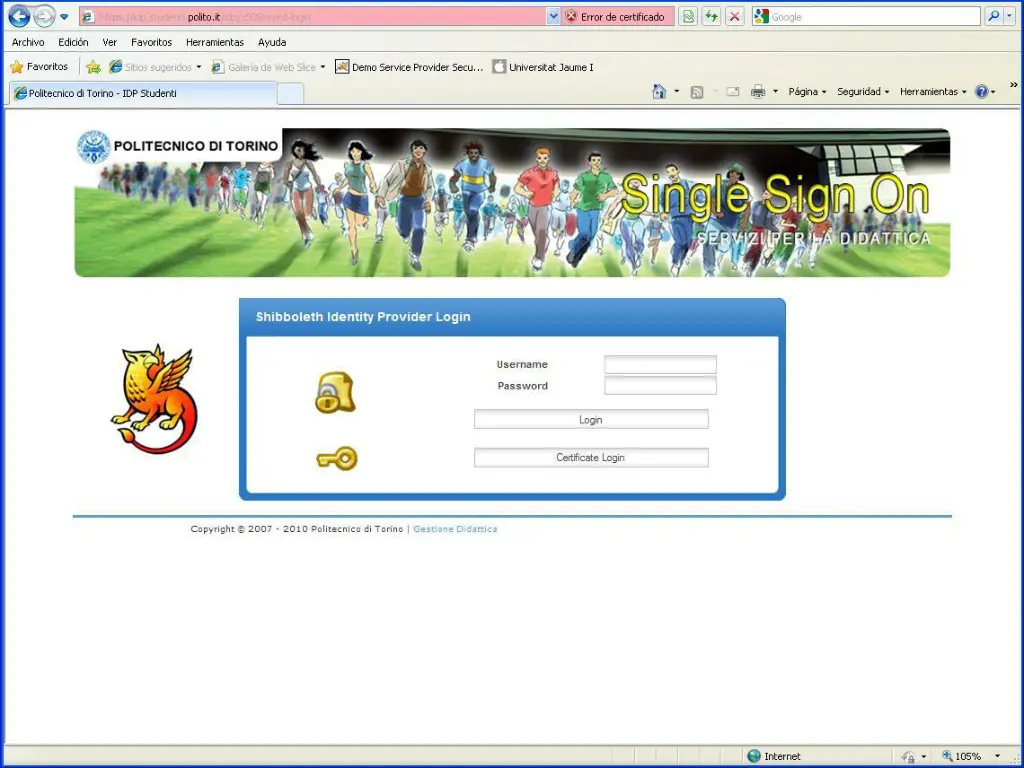Click the RSS feeds icon
Screen dimensions: 1024x768
(x=697, y=92)
